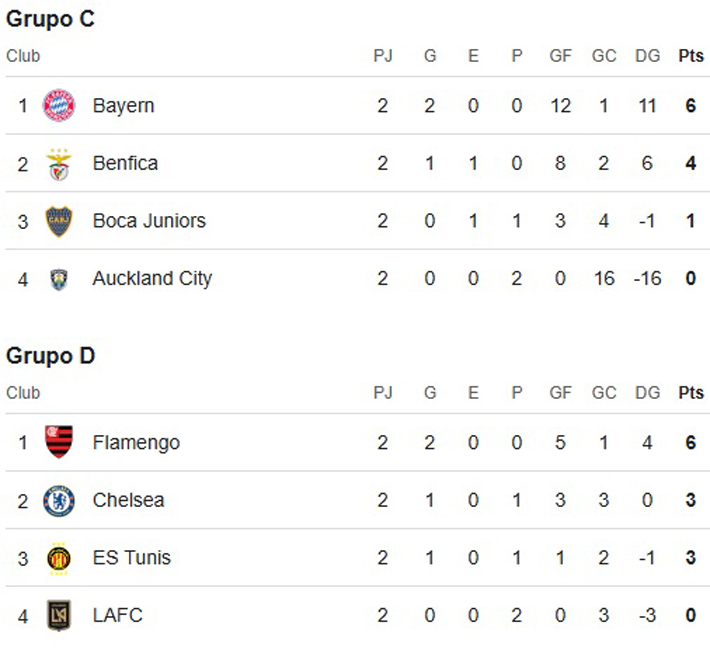Image resolution: width=710 pixels, height=650 pixels.
Task: Open the Chelsea team name link
Action: pyautogui.click(x=129, y=500)
